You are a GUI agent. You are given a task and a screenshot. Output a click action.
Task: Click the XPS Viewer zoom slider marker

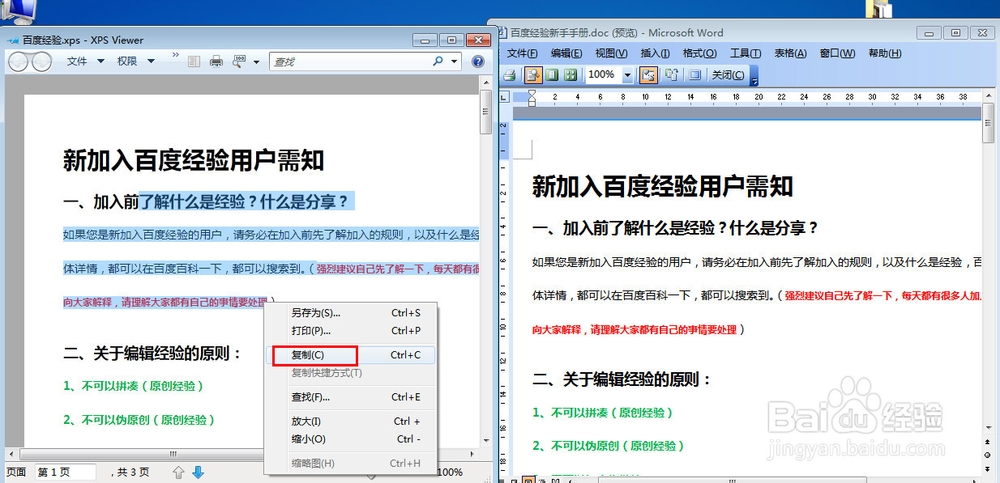(371, 476)
